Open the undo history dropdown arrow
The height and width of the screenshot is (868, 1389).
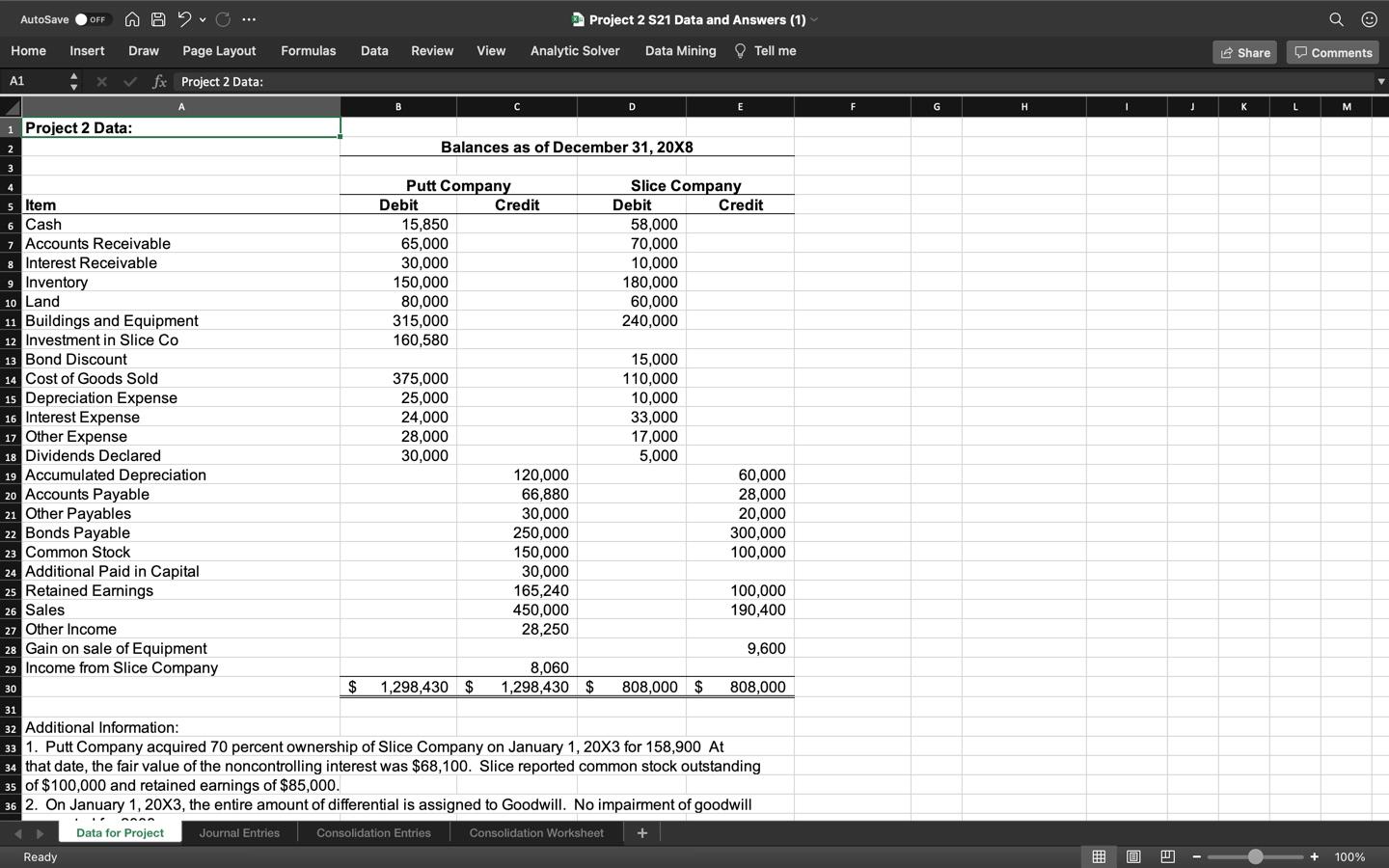point(203,19)
